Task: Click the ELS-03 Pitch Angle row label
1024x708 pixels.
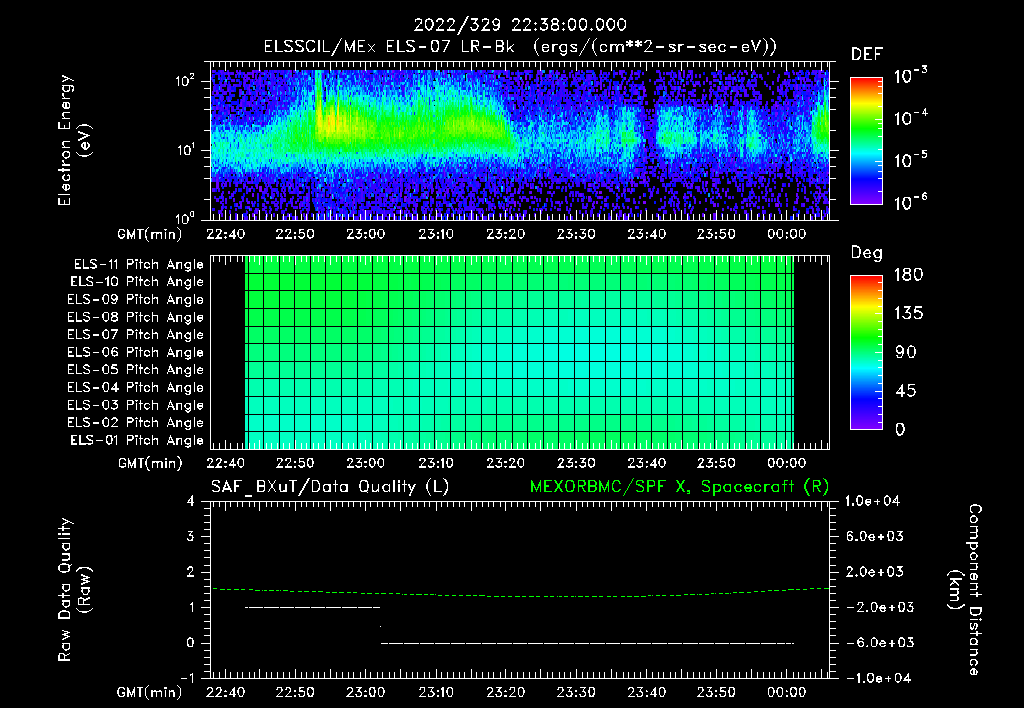Action: (x=136, y=405)
